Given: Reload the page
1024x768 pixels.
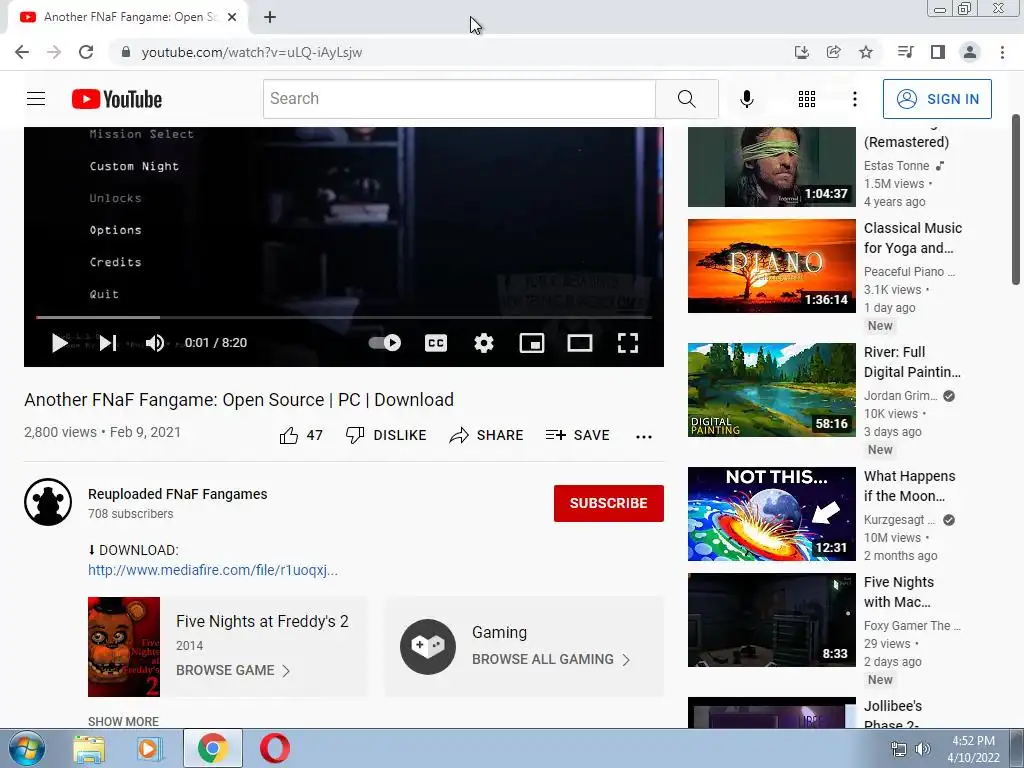Looking at the screenshot, I should (x=86, y=52).
